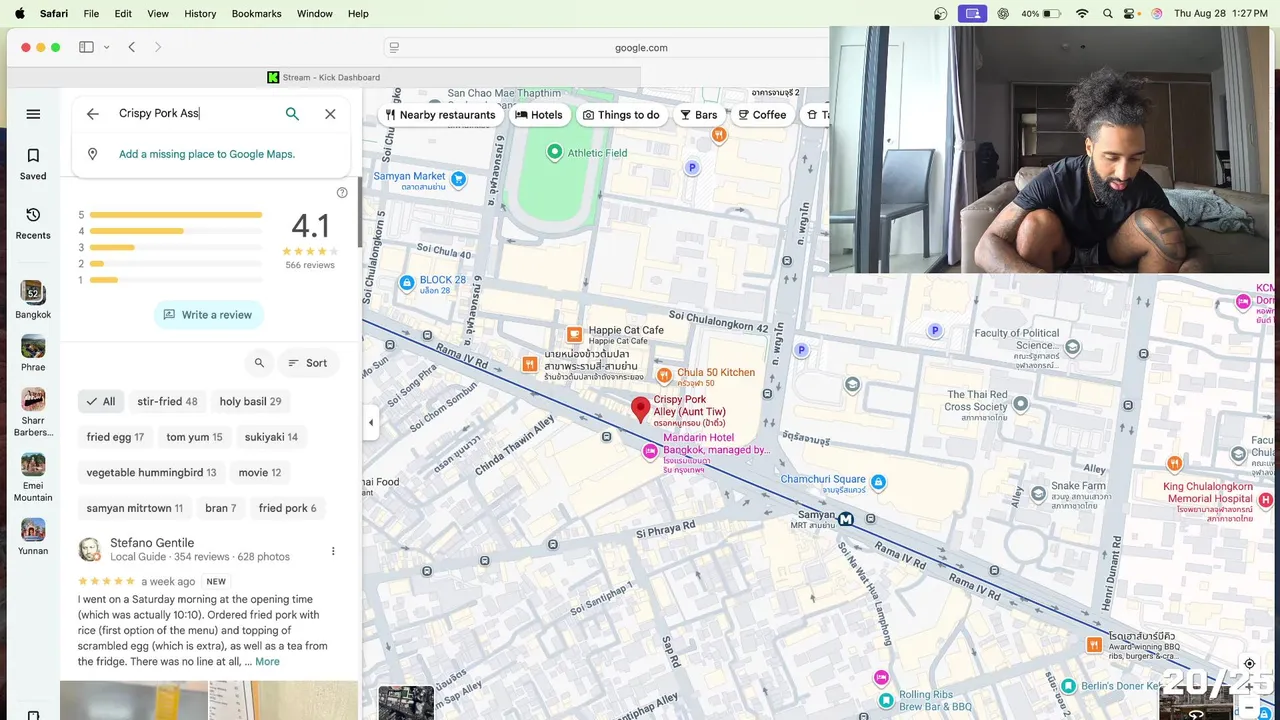Click the Happie Cat Cafe map marker

click(574, 335)
